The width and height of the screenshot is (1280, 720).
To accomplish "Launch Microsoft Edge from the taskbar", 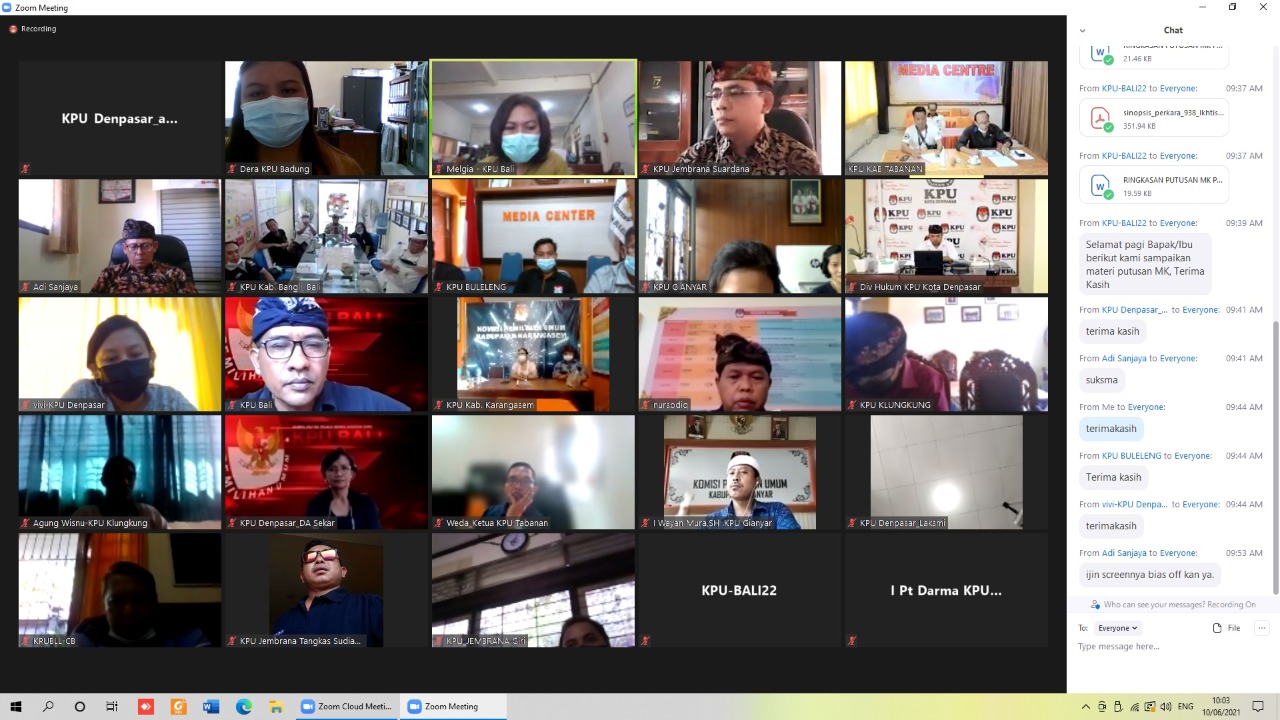I will [x=243, y=706].
